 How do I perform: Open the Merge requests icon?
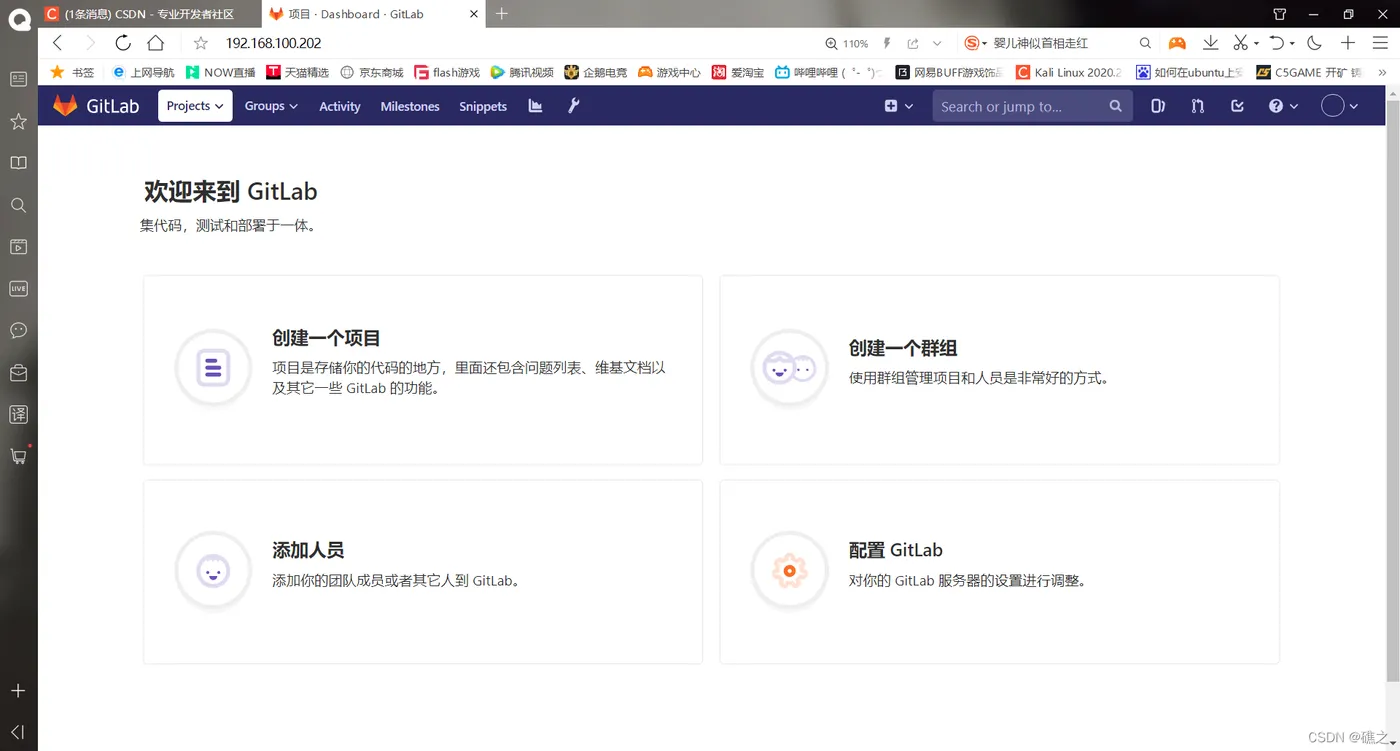(1197, 106)
